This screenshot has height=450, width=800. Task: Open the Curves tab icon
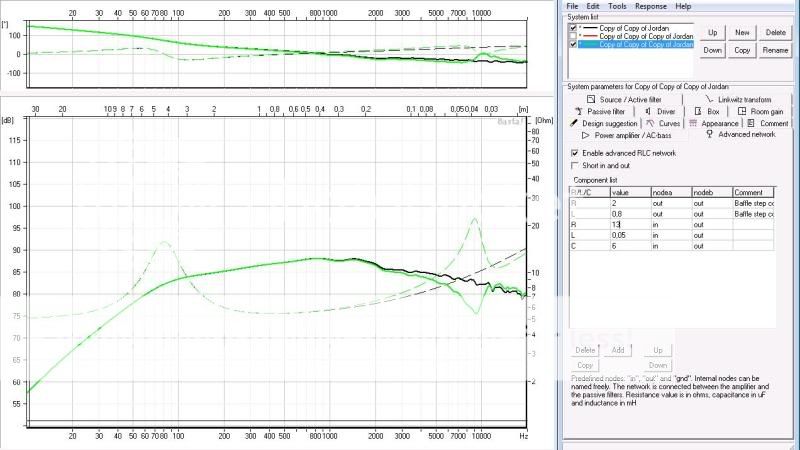[x=649, y=123]
